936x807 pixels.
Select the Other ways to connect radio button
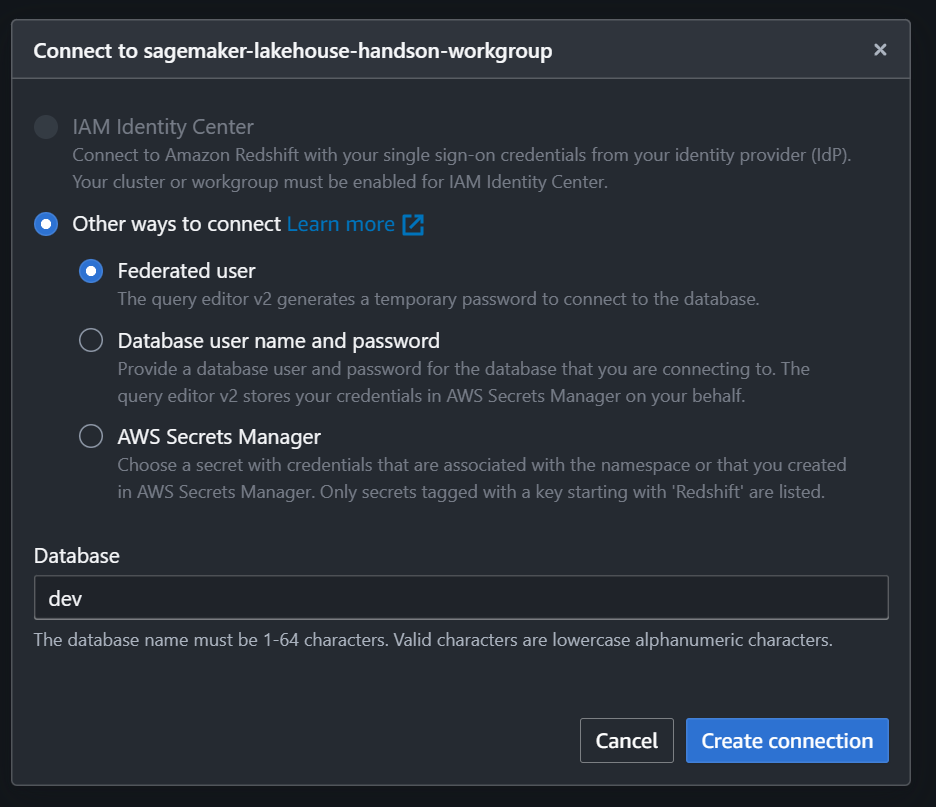pyautogui.click(x=46, y=224)
